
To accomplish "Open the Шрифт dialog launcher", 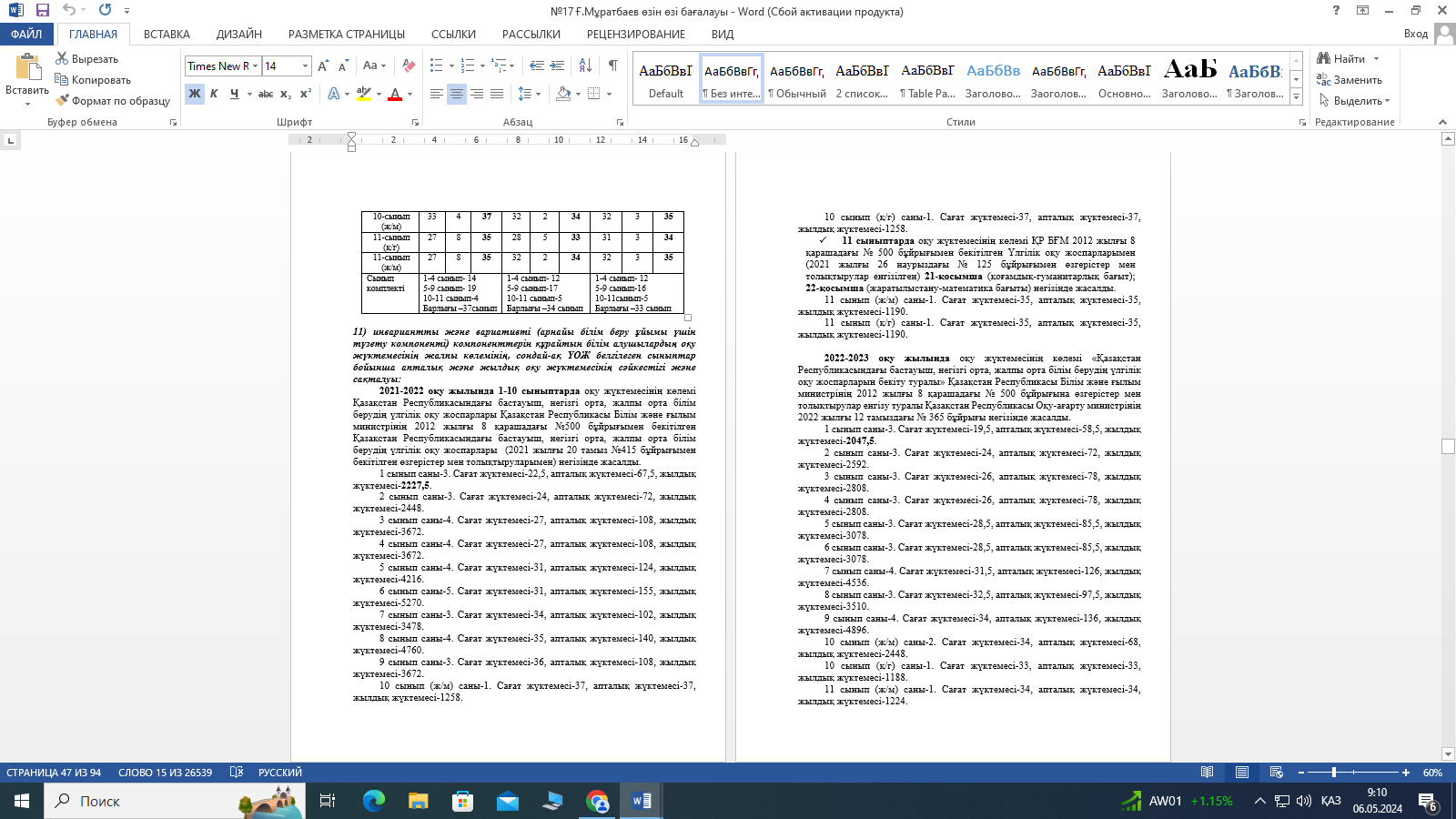I will pyautogui.click(x=416, y=122).
